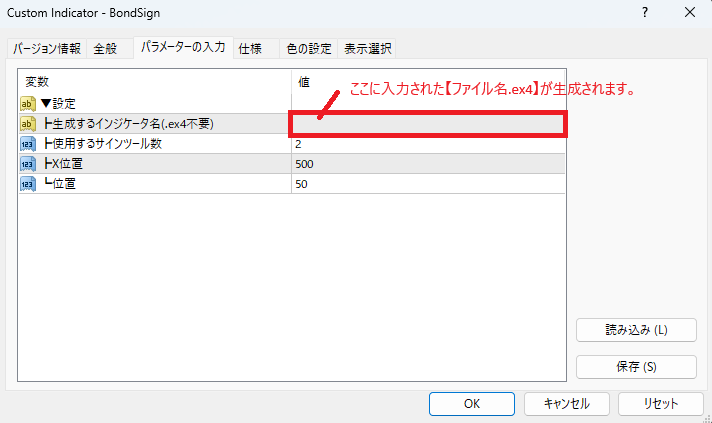Click the リセット button
This screenshot has height=423, width=712.
pos(661,403)
